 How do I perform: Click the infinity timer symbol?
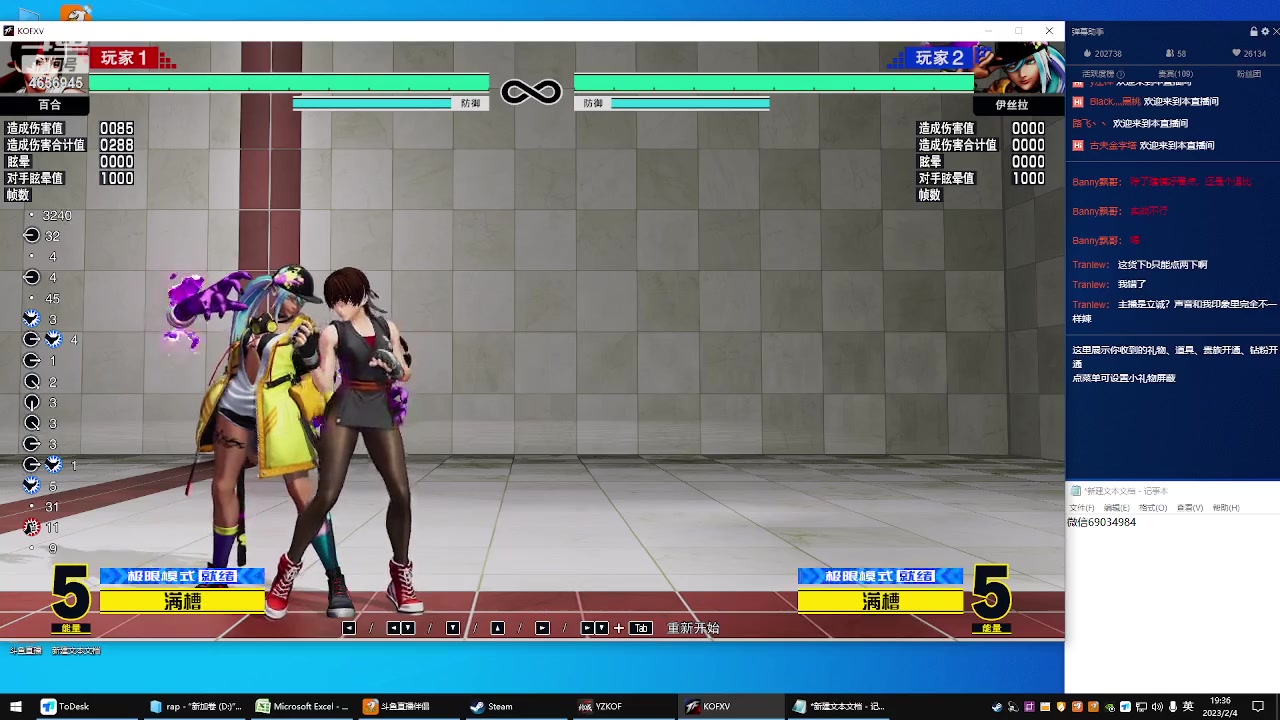(x=531, y=93)
